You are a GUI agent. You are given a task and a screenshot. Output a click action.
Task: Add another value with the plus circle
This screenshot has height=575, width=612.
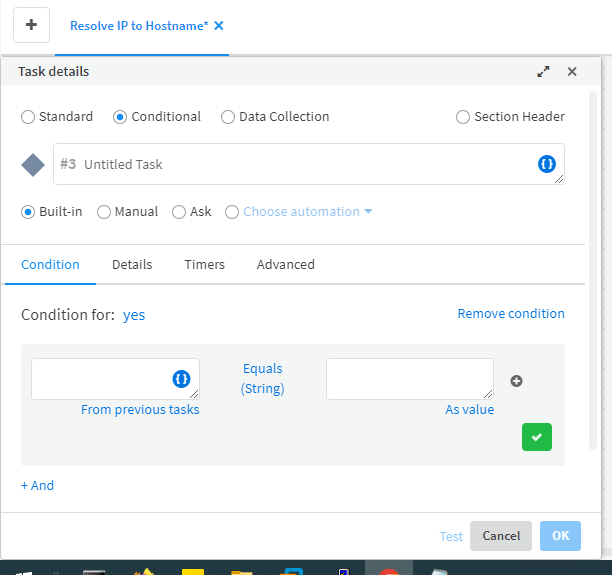point(516,381)
